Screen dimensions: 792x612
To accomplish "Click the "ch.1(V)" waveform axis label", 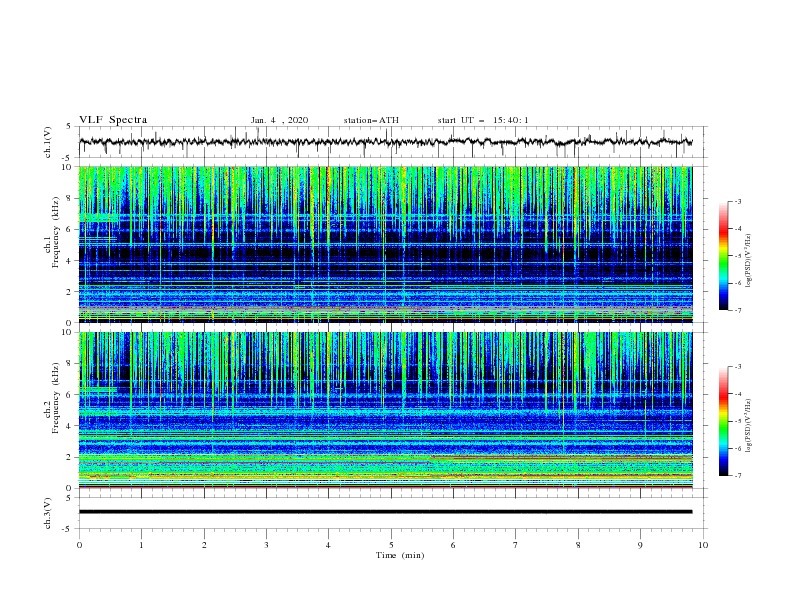I will (48, 142).
